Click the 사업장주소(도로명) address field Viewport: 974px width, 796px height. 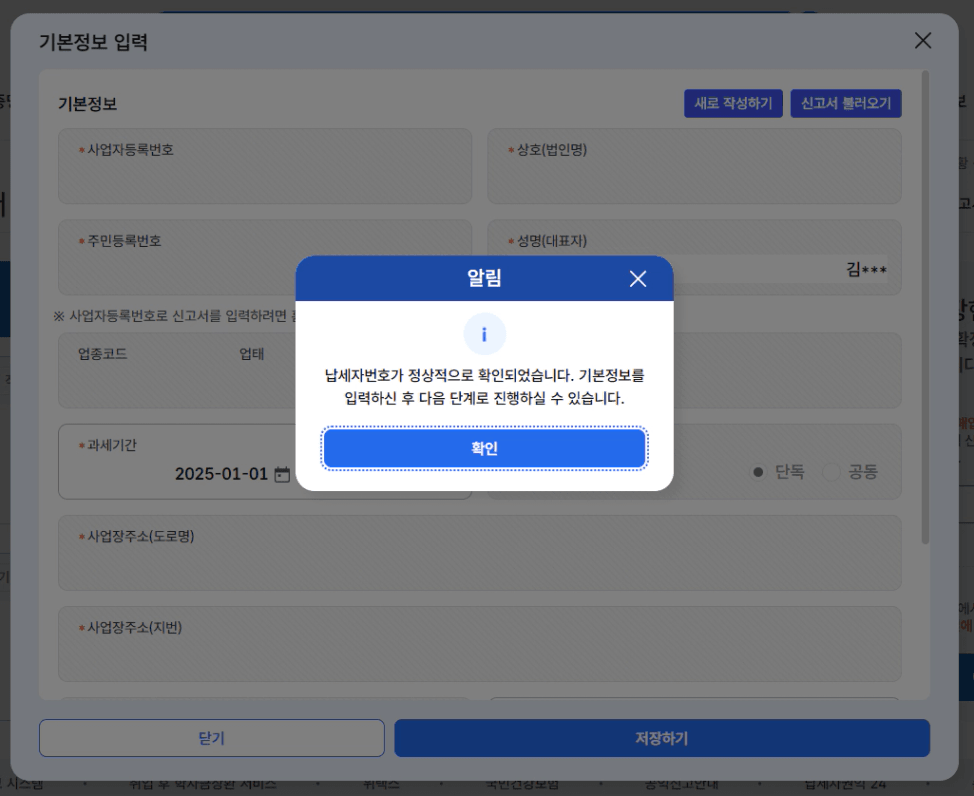[480, 566]
